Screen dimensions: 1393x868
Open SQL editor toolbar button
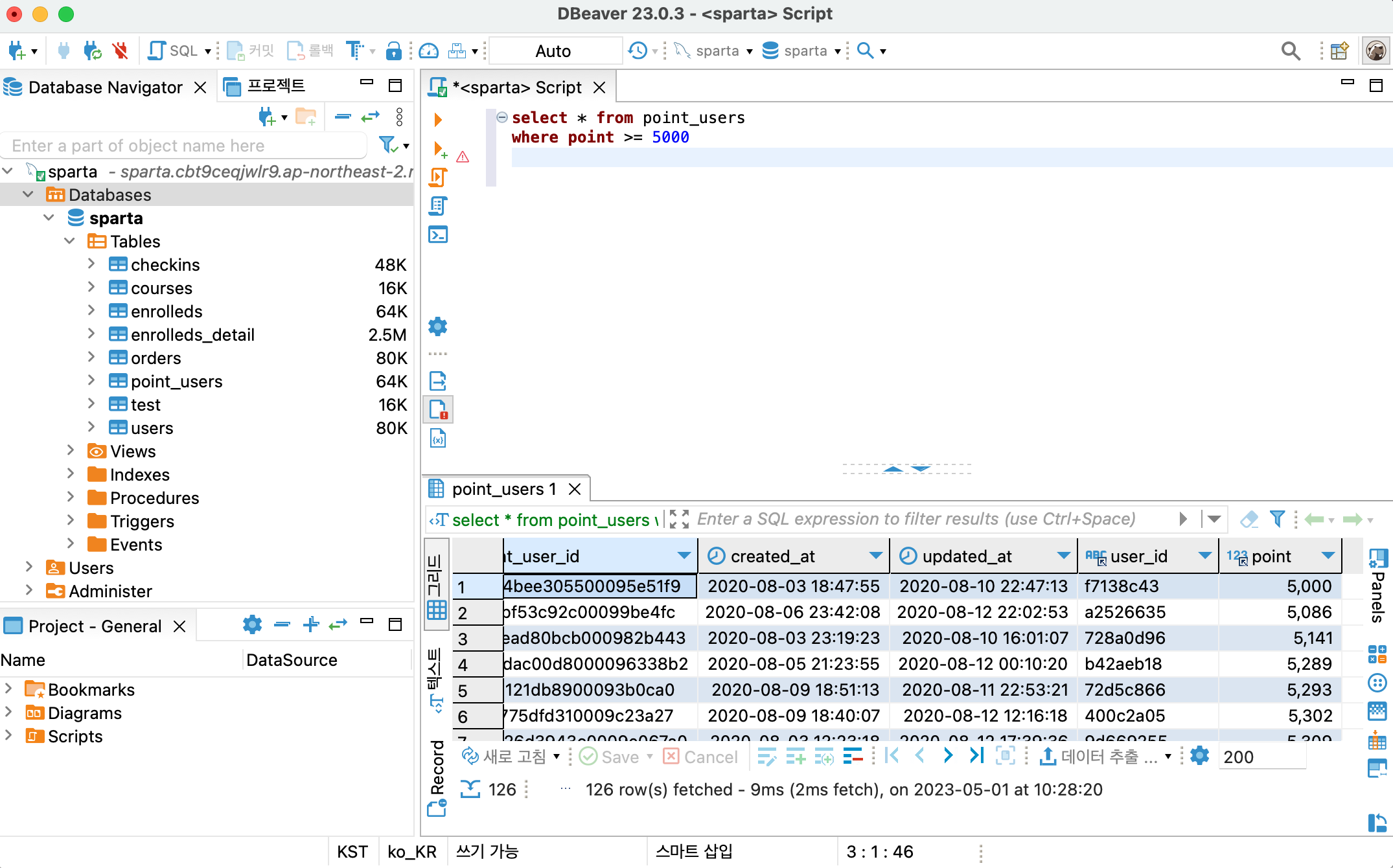coord(173,51)
